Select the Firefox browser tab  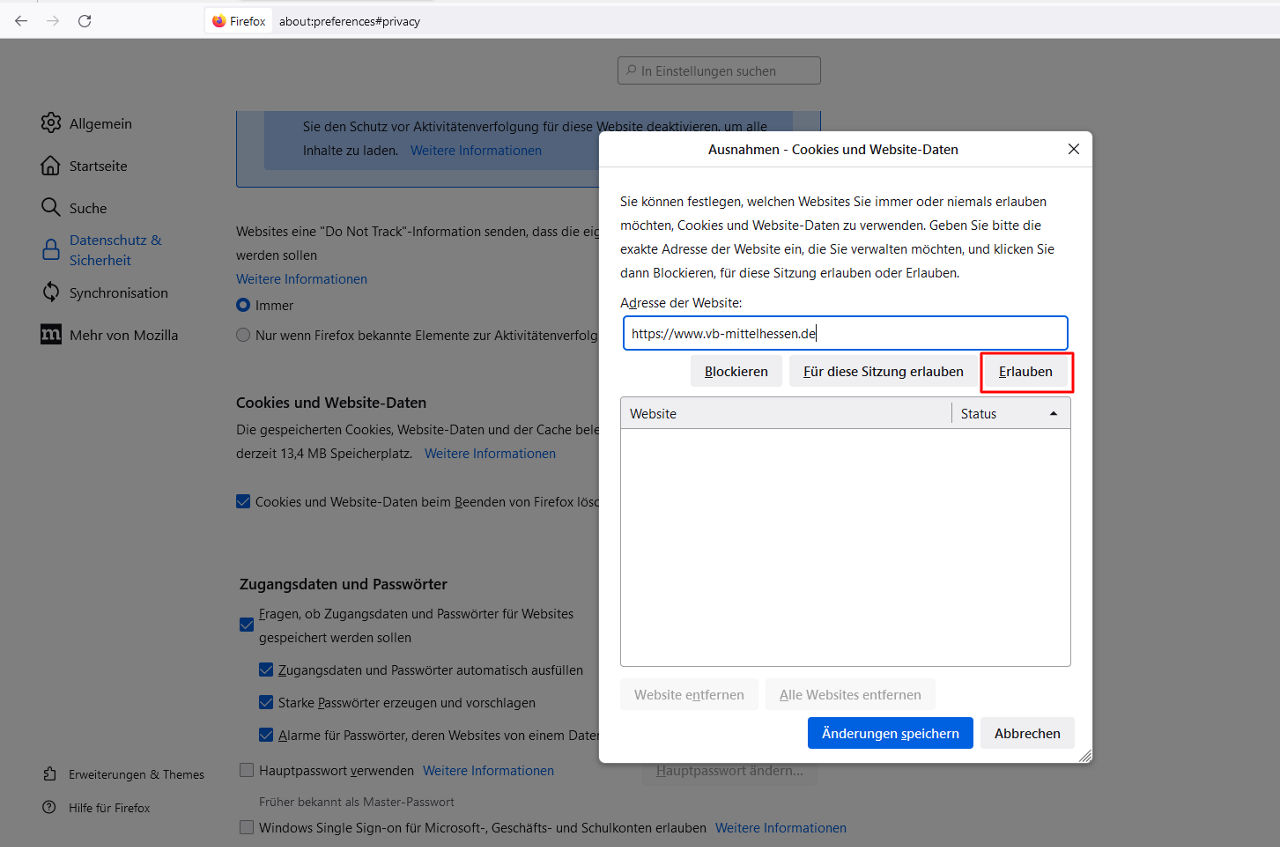click(x=238, y=20)
